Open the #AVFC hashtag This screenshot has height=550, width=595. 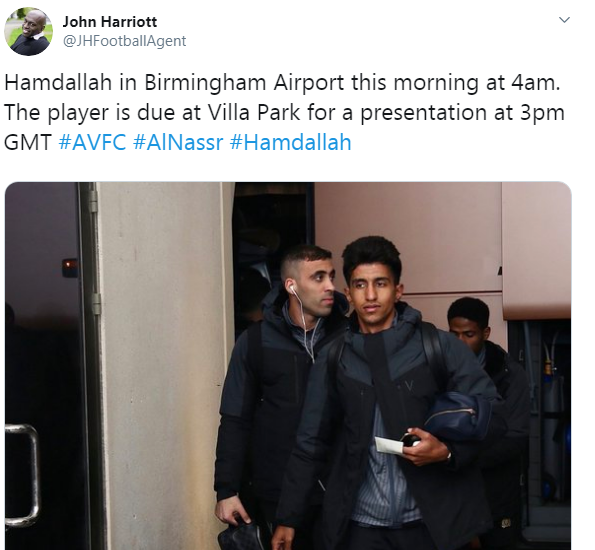point(92,143)
